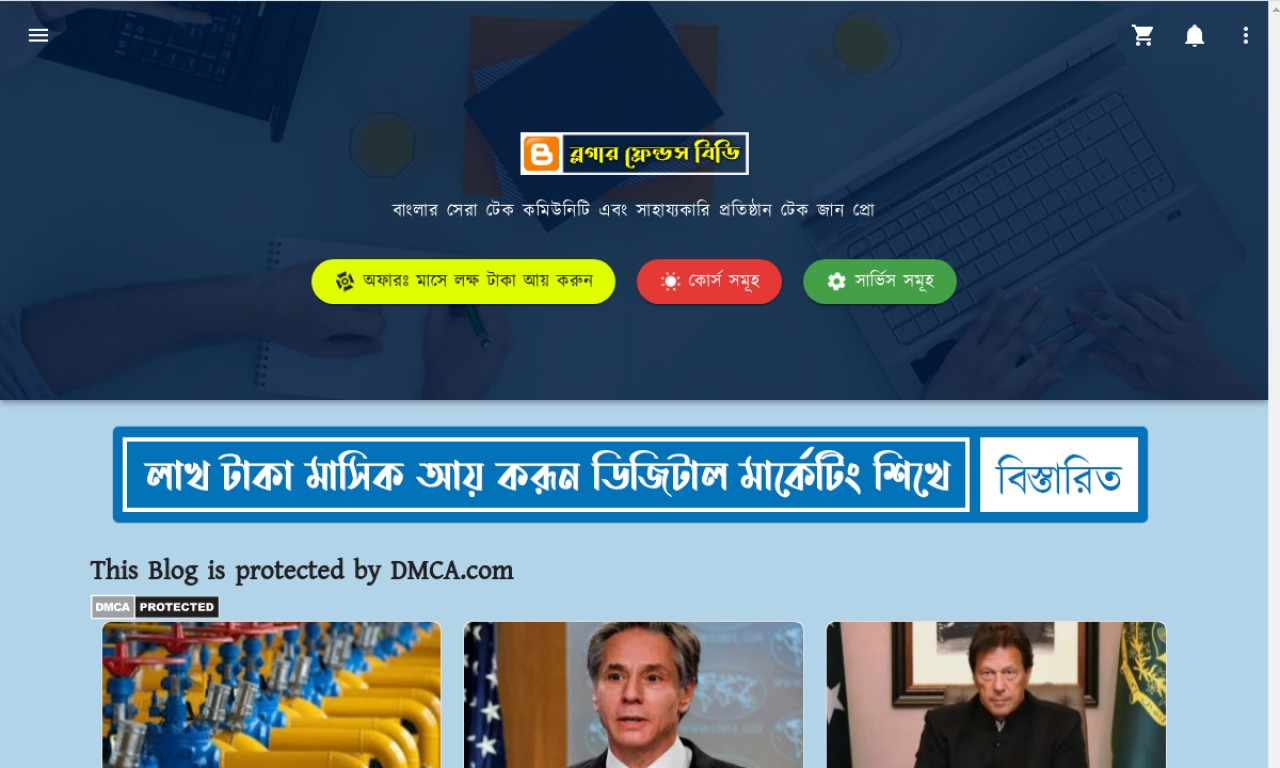Click the blue digital marketing banner text

pos(546,475)
